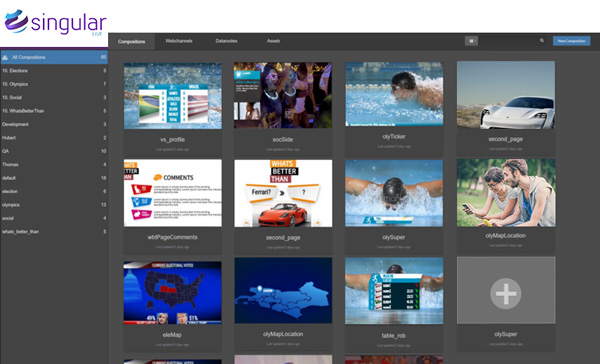Click the table_rob composition title
Viewport: 600px width, 364px height.
point(394,336)
